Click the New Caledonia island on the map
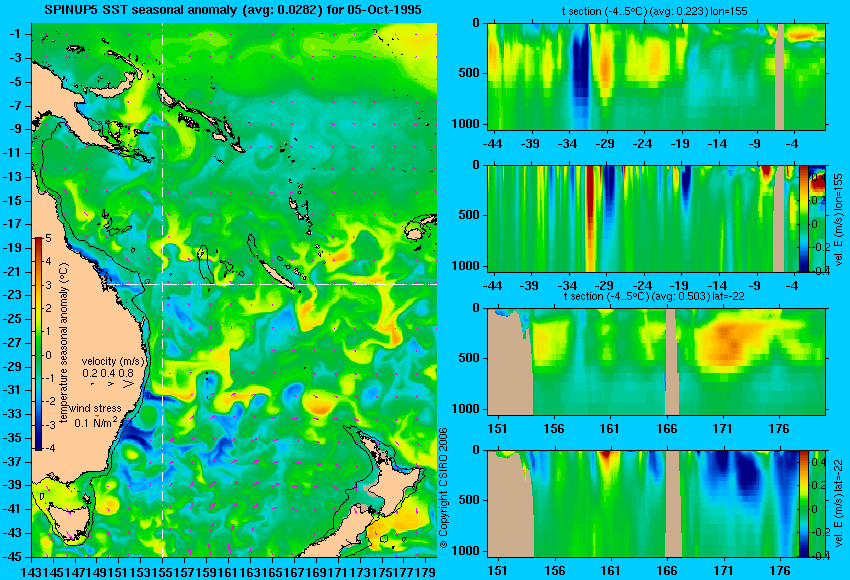 (275, 274)
